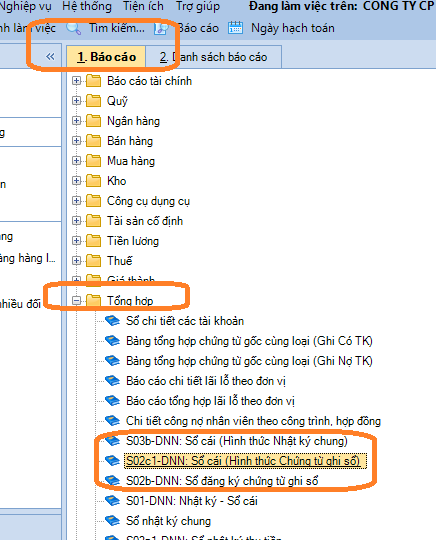The height and width of the screenshot is (540, 436).
Task: Click the Báo cáo toolbar icon
Action: point(161,29)
